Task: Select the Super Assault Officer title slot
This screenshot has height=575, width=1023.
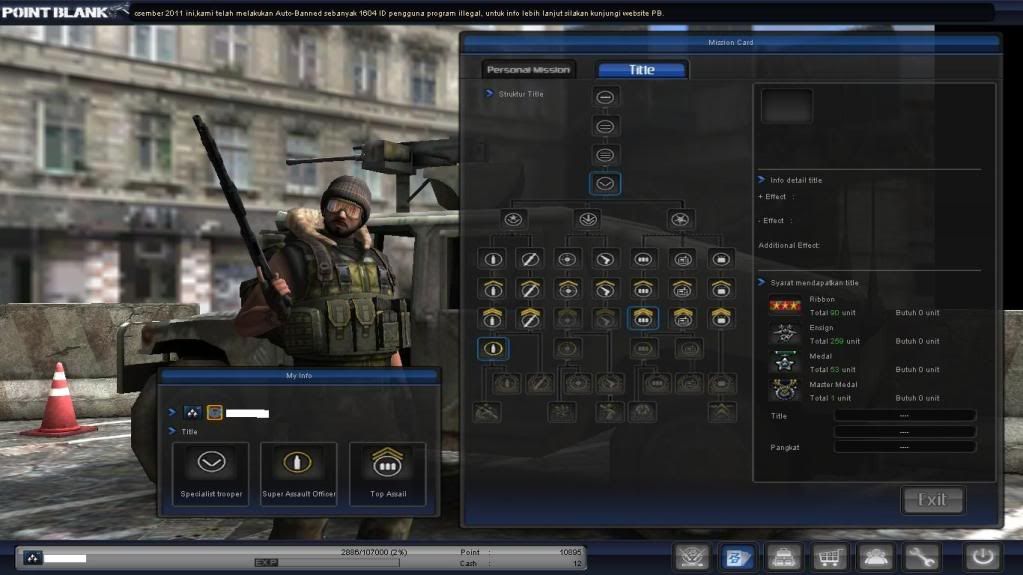Action: point(298,474)
